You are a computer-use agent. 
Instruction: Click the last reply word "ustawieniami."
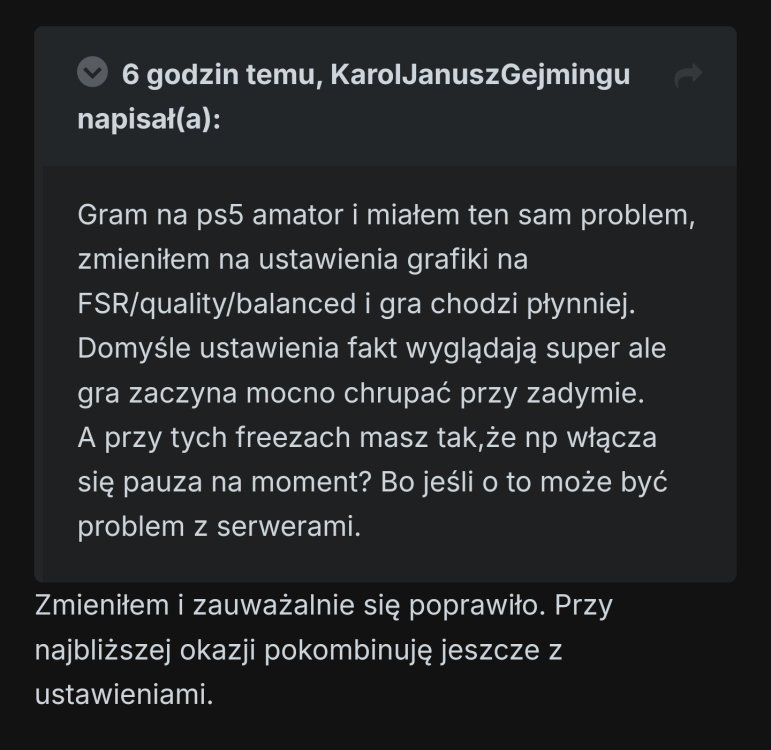pyautogui.click(x=124, y=694)
